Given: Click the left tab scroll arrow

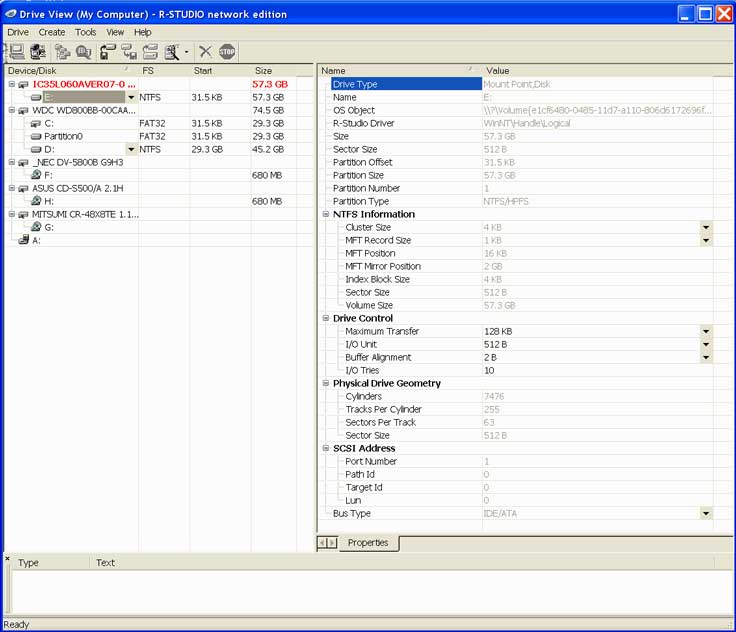Looking at the screenshot, I should click(x=322, y=543).
